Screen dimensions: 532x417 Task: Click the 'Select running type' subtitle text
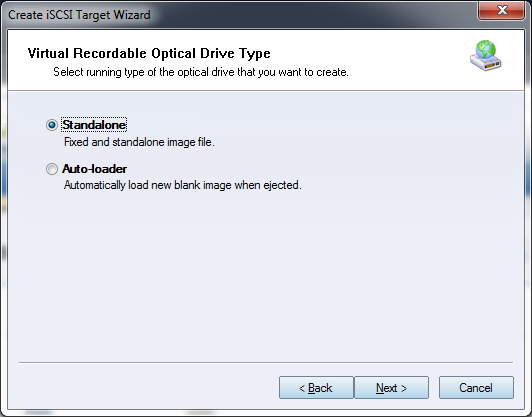[201, 72]
